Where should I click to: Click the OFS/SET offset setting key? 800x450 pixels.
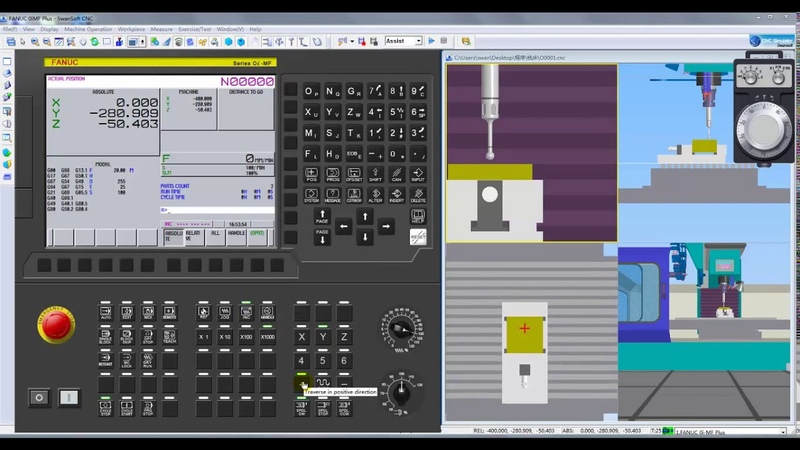[x=354, y=174]
